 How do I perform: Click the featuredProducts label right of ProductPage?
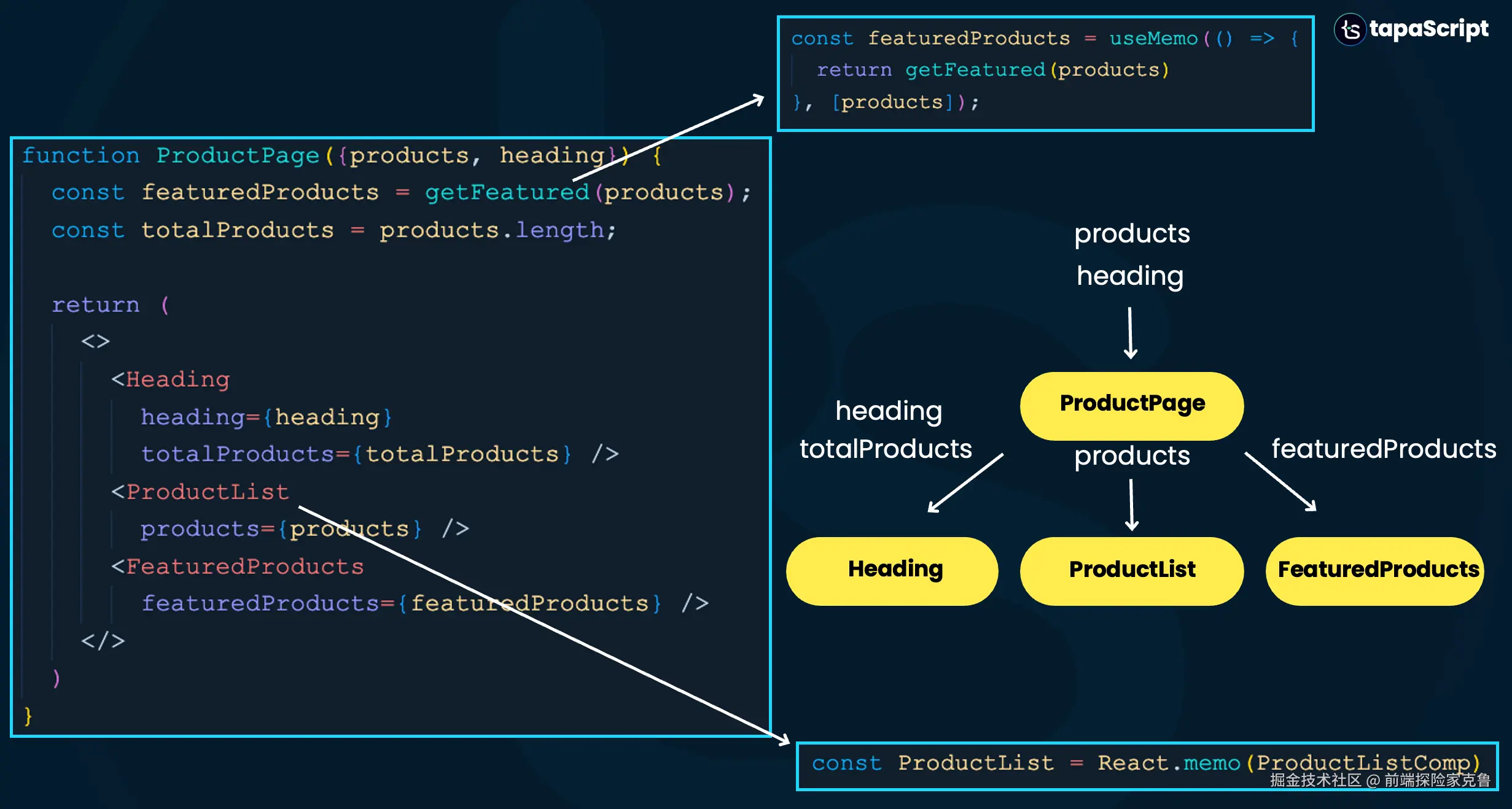[1383, 449]
